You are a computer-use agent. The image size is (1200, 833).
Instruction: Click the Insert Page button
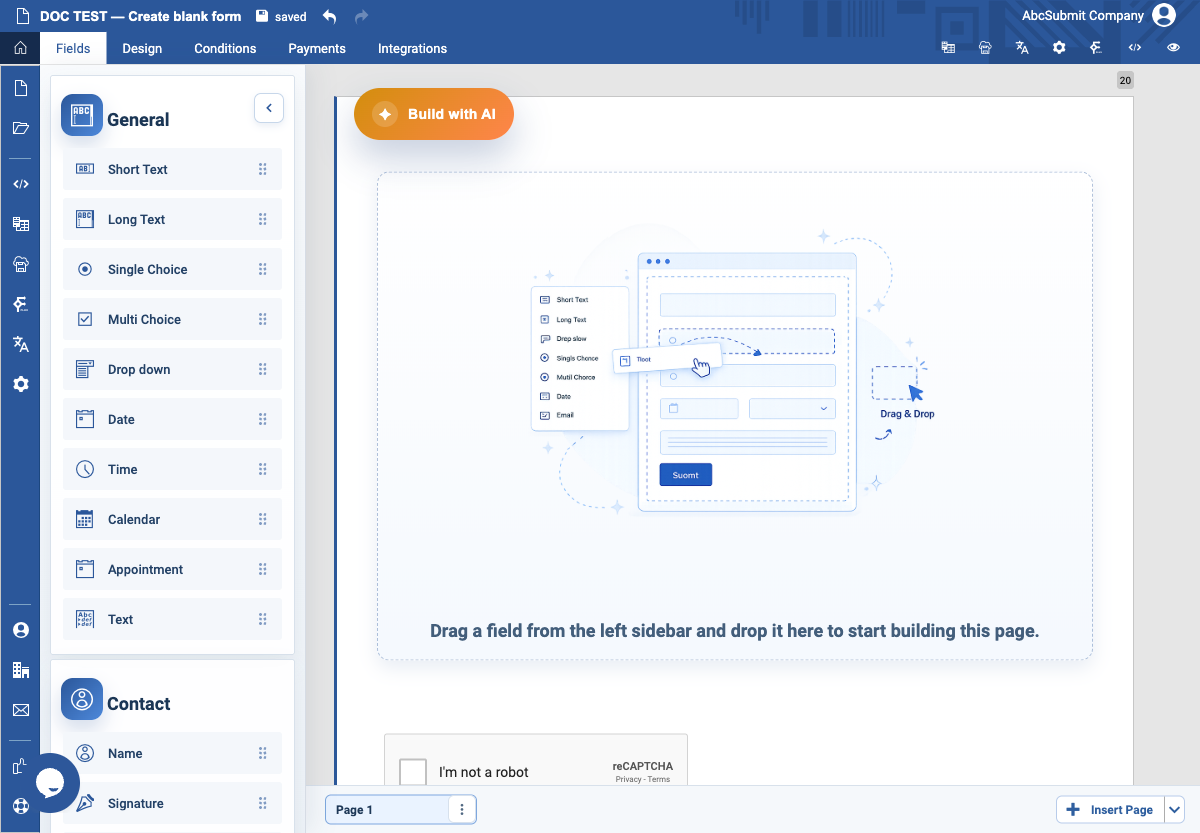pos(1110,810)
